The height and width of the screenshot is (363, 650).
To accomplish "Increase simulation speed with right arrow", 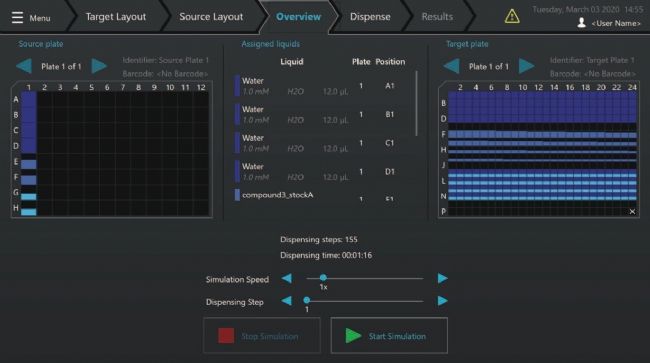I will coord(442,278).
